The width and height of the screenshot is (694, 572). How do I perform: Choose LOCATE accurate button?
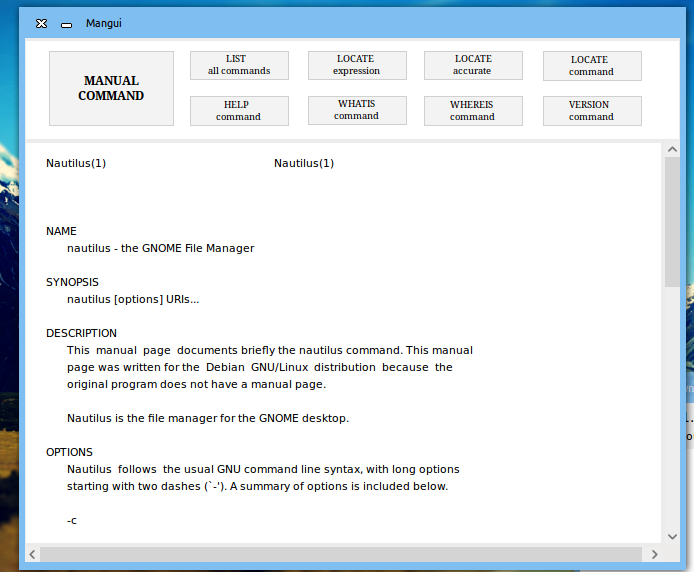pos(473,66)
